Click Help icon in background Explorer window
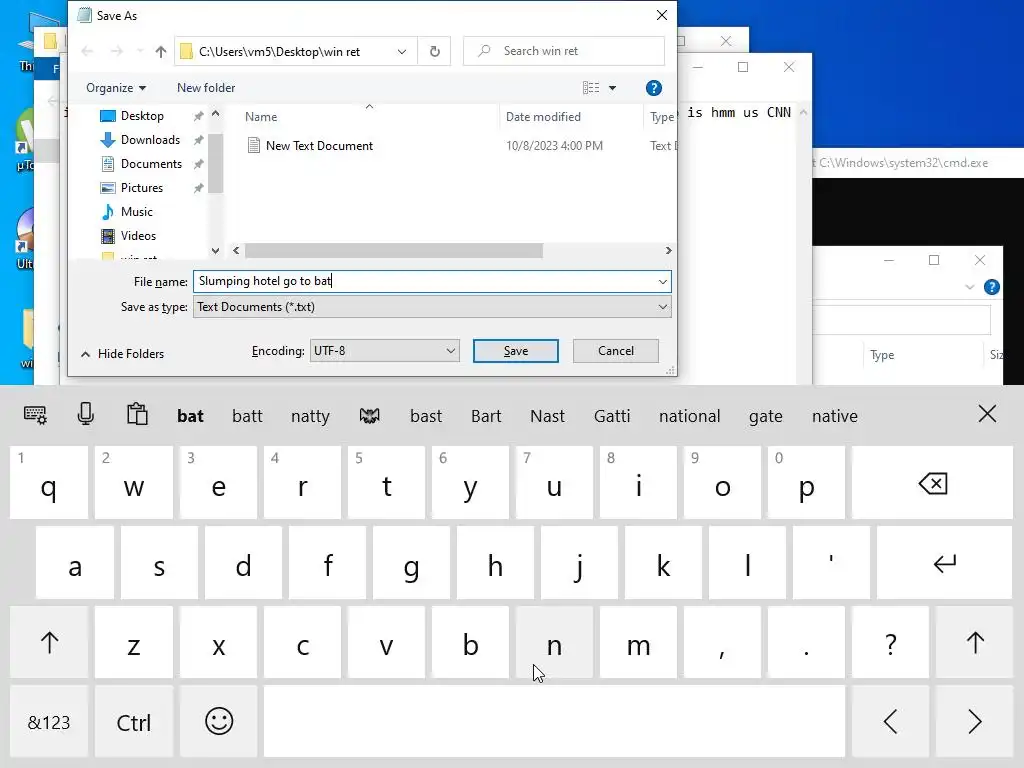The width and height of the screenshot is (1024, 768). (991, 287)
